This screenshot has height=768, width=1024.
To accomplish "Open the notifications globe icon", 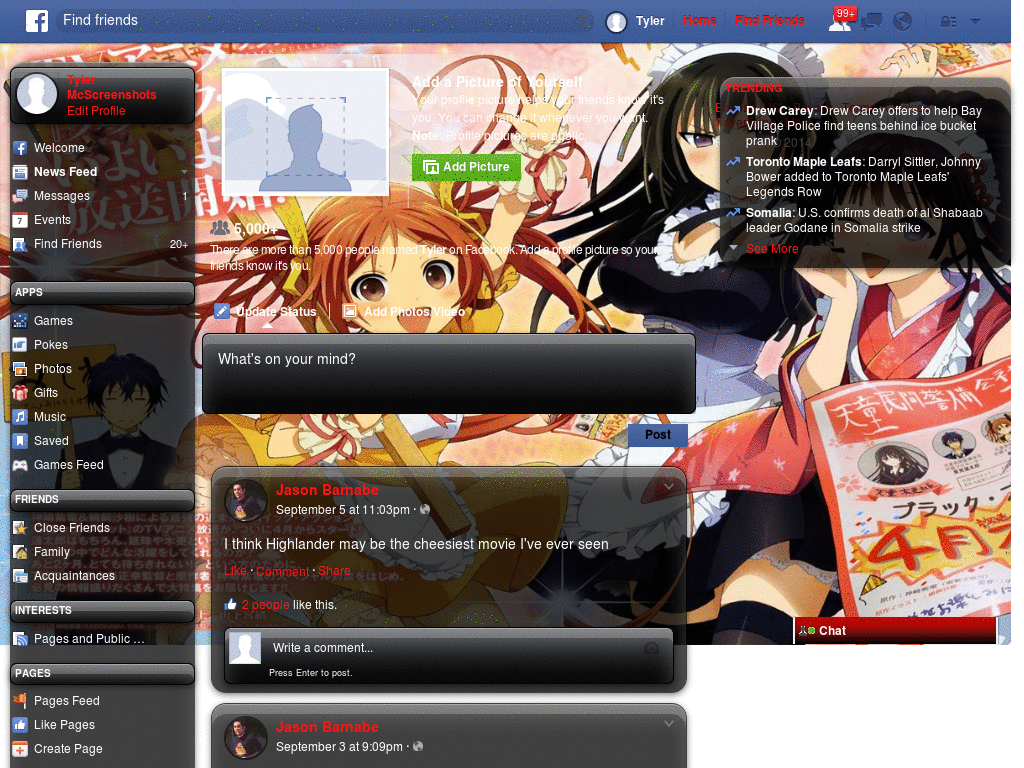I will 903,22.
